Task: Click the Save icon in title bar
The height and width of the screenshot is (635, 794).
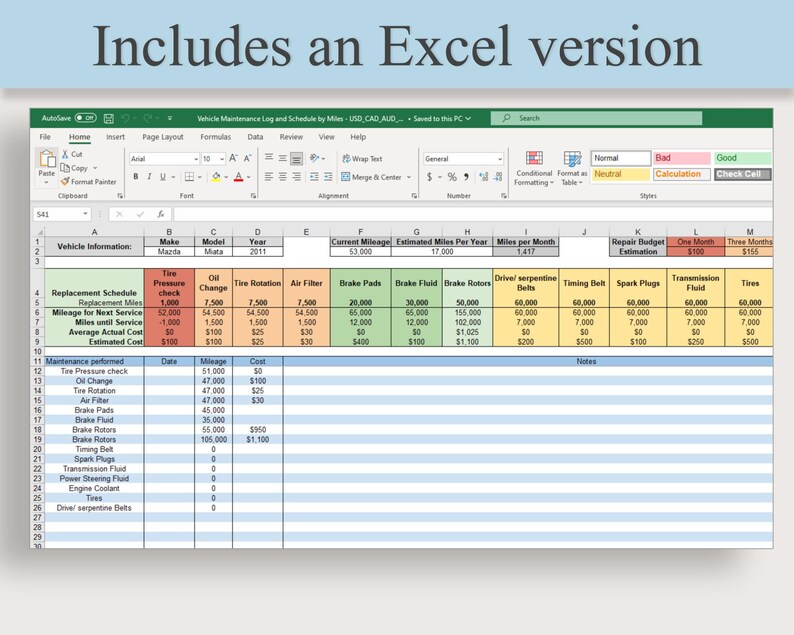Action: (x=108, y=118)
